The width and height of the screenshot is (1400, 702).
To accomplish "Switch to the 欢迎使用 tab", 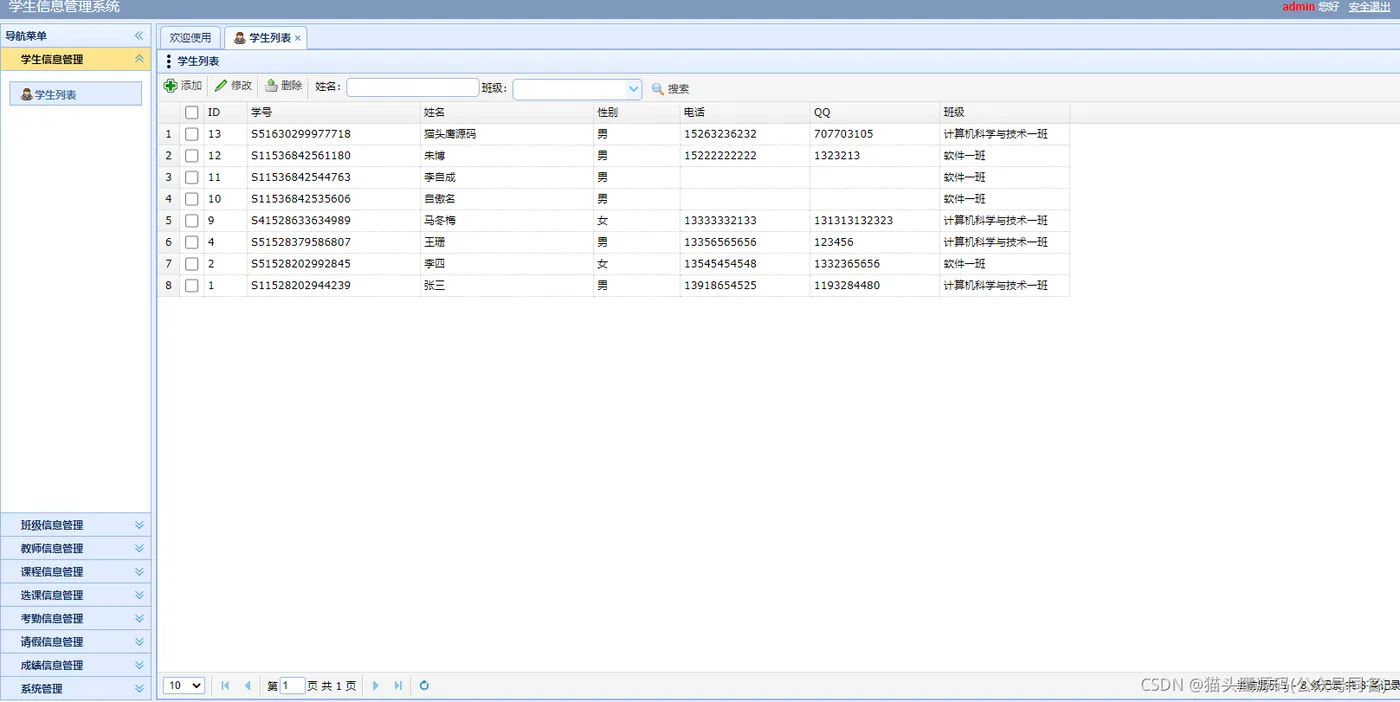I will point(190,38).
